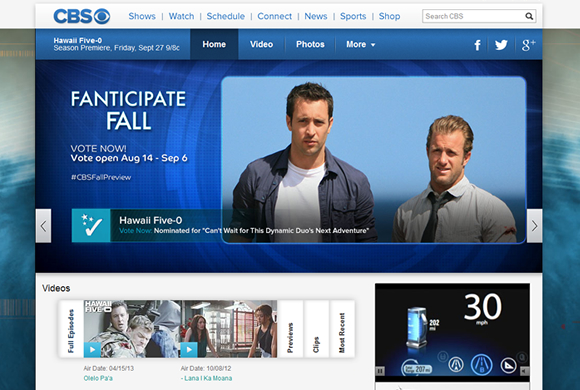Go to the Schedule page
Viewport: 580px width, 390px height.
226,16
